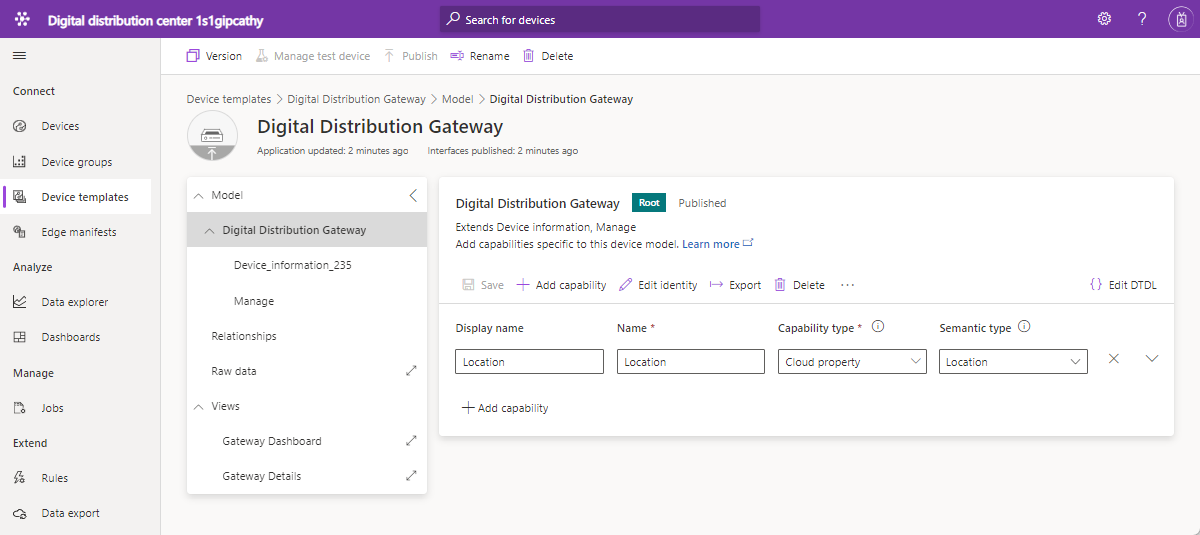
Task: Open Relationships in the tree
Action: (243, 336)
